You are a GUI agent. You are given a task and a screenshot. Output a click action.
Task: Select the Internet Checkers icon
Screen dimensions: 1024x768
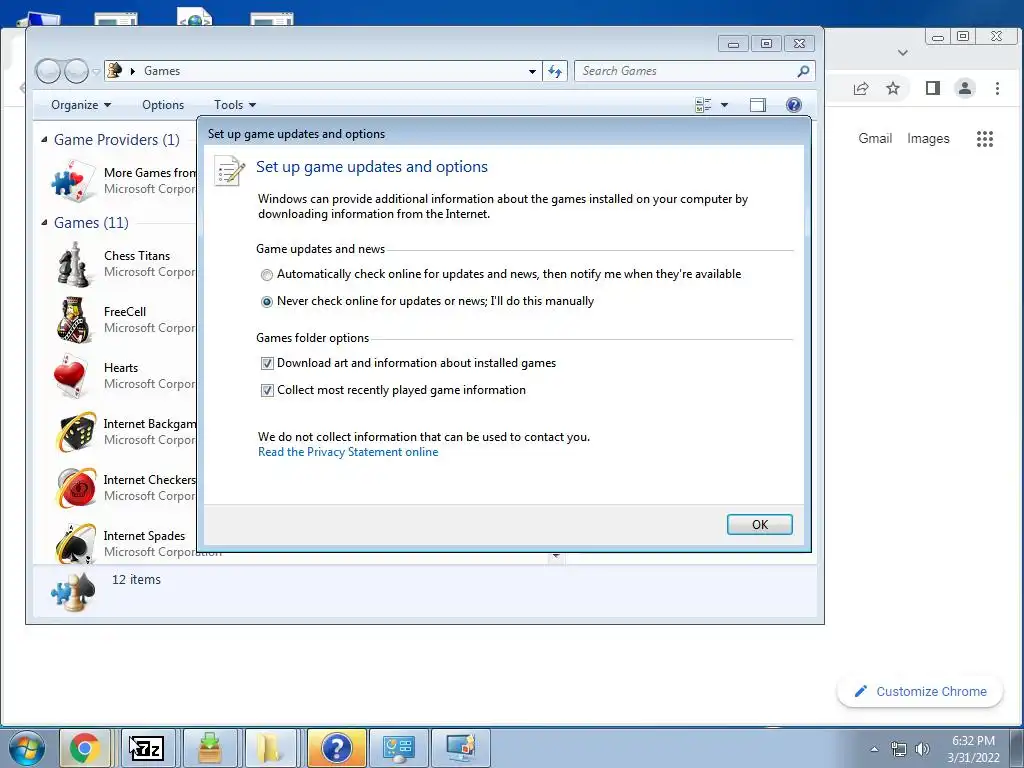point(74,488)
